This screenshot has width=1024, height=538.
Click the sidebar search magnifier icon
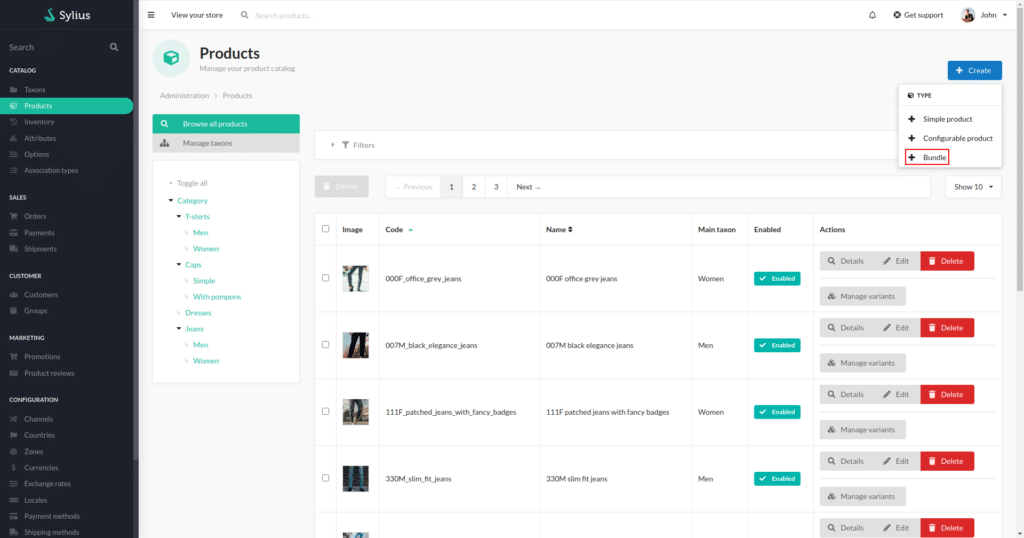(114, 47)
